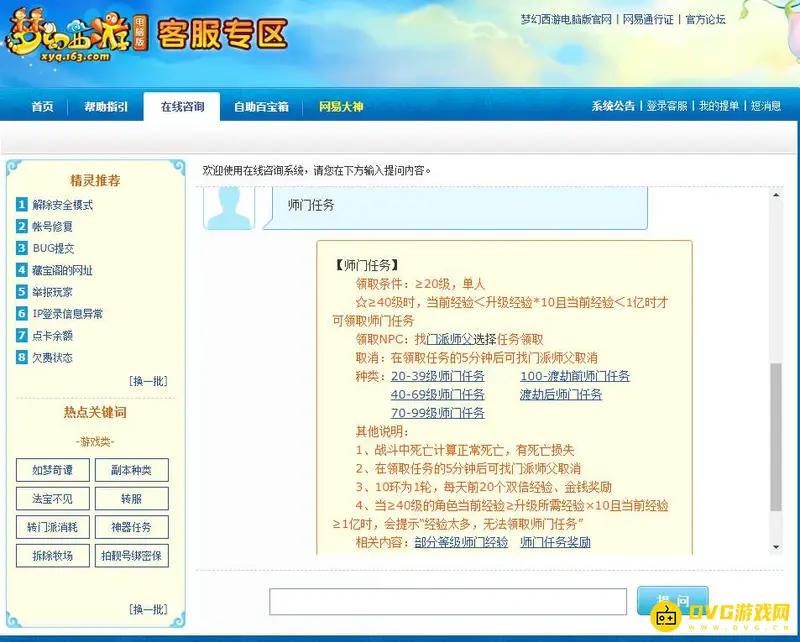Open the 自助百宝箱 tab
The width and height of the screenshot is (800, 642).
(261, 107)
